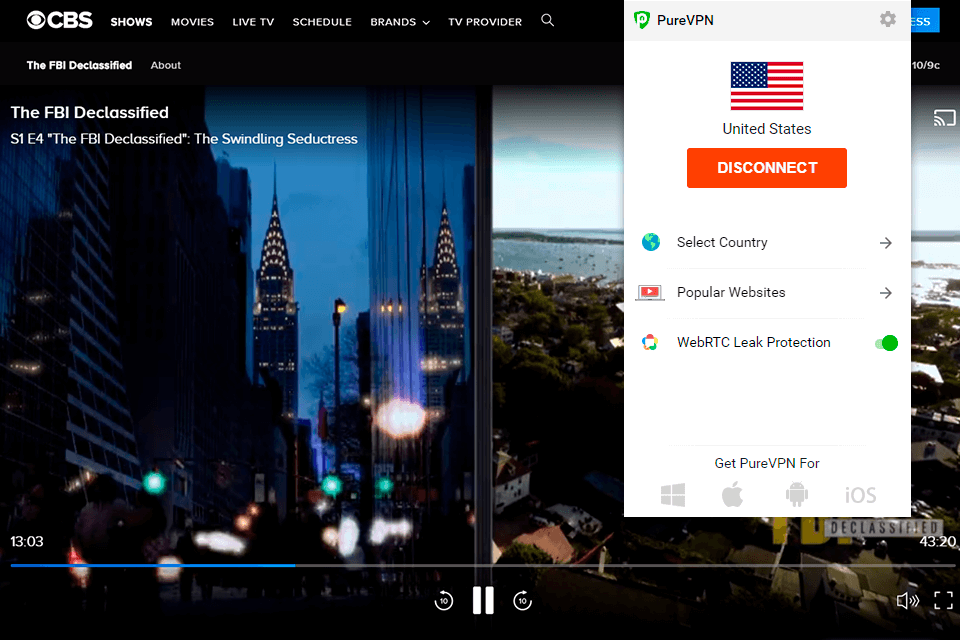Click the Apple macOS icon in PureVPN
The height and width of the screenshot is (640, 960).
click(x=732, y=493)
